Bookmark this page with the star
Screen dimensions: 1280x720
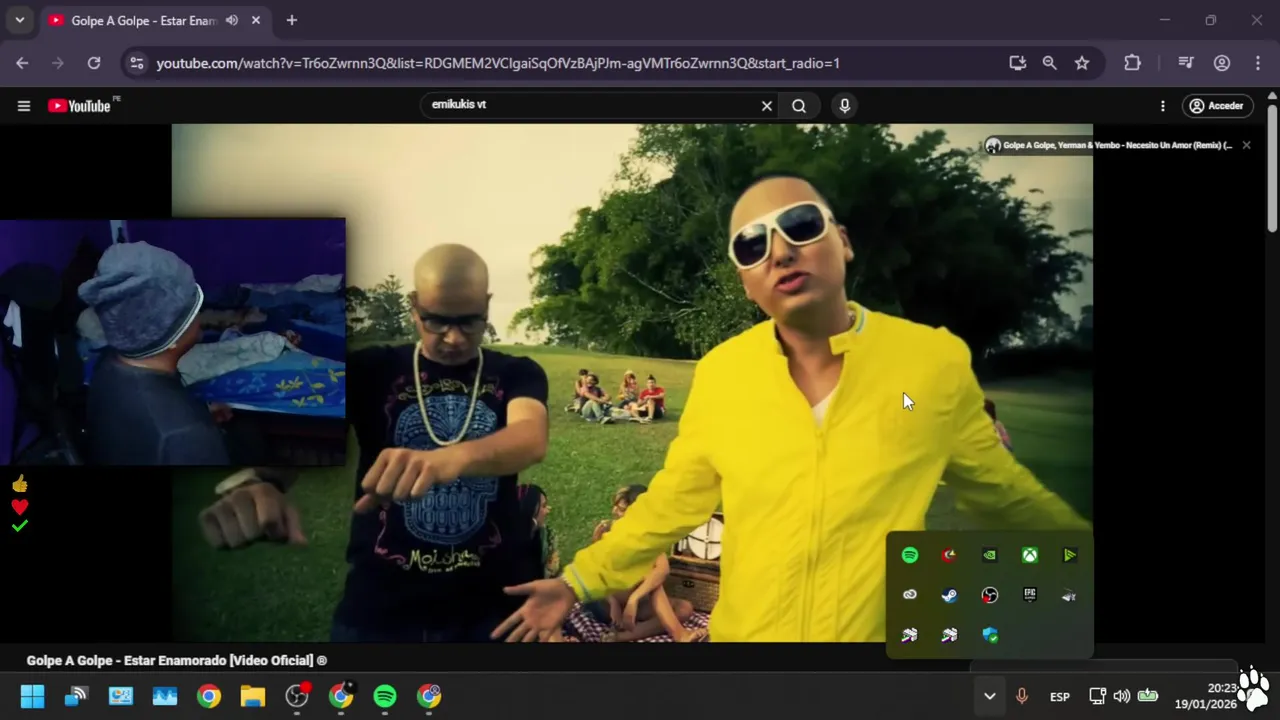[1082, 63]
